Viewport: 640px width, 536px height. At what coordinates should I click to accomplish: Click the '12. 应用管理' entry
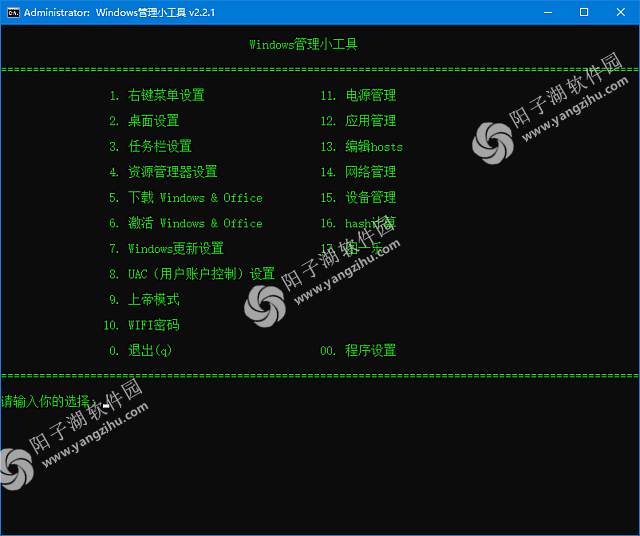[x=358, y=121]
